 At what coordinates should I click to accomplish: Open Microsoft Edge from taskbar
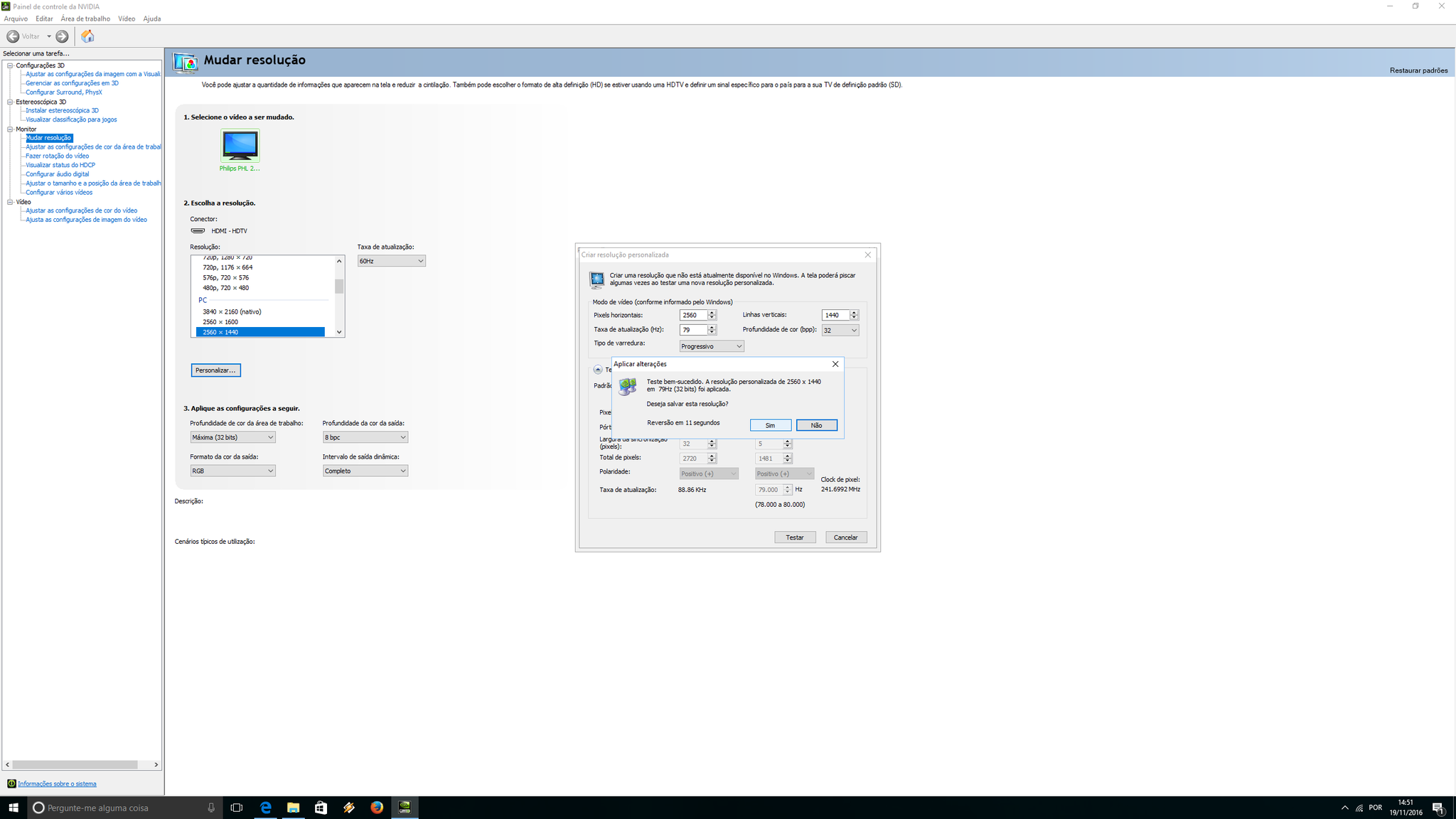click(265, 808)
